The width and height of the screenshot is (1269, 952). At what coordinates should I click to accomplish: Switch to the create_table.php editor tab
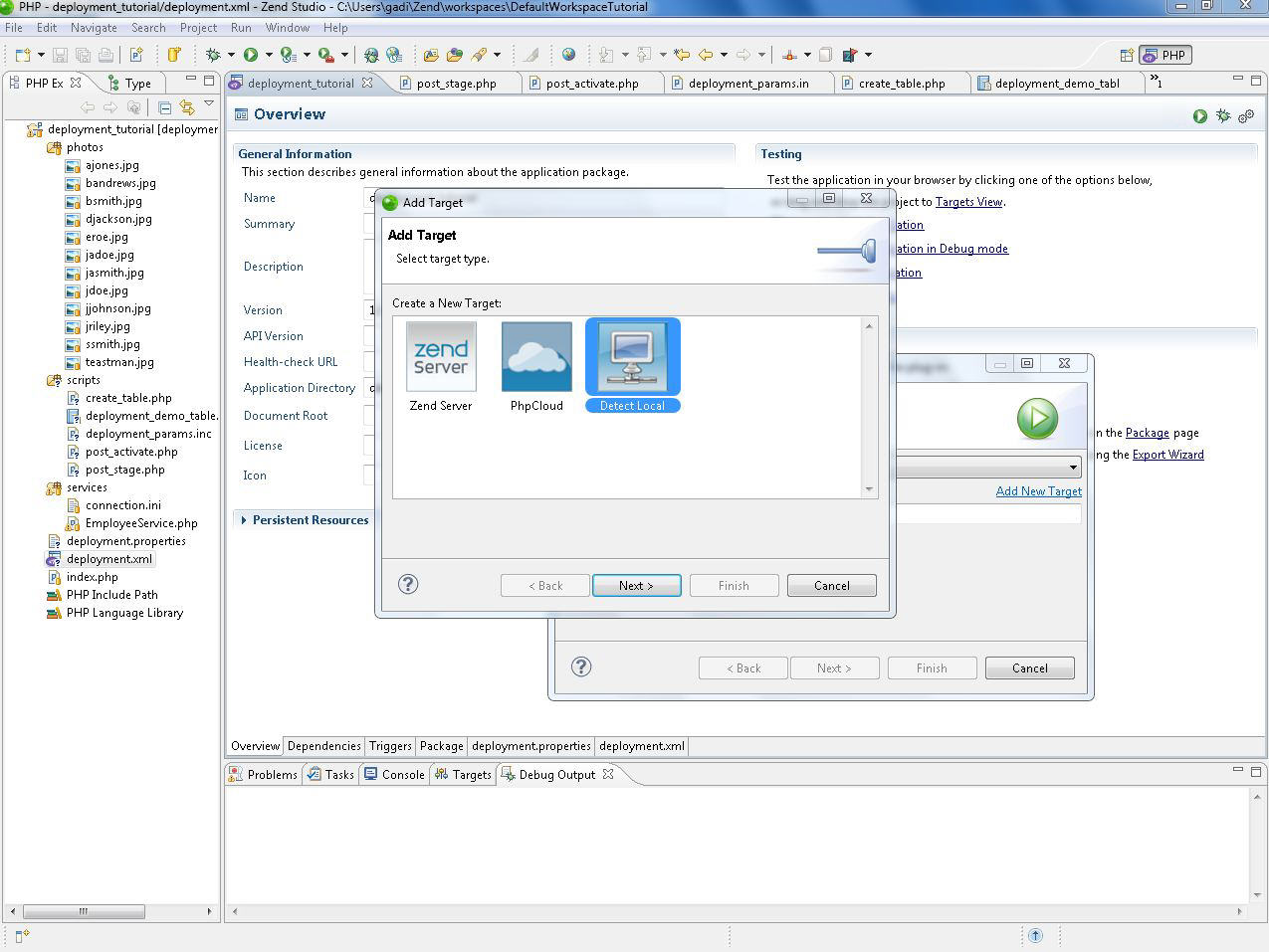click(902, 84)
